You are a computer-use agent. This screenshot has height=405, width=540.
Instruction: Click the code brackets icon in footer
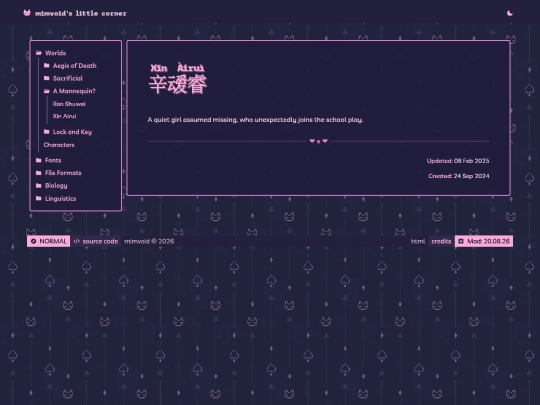76,241
